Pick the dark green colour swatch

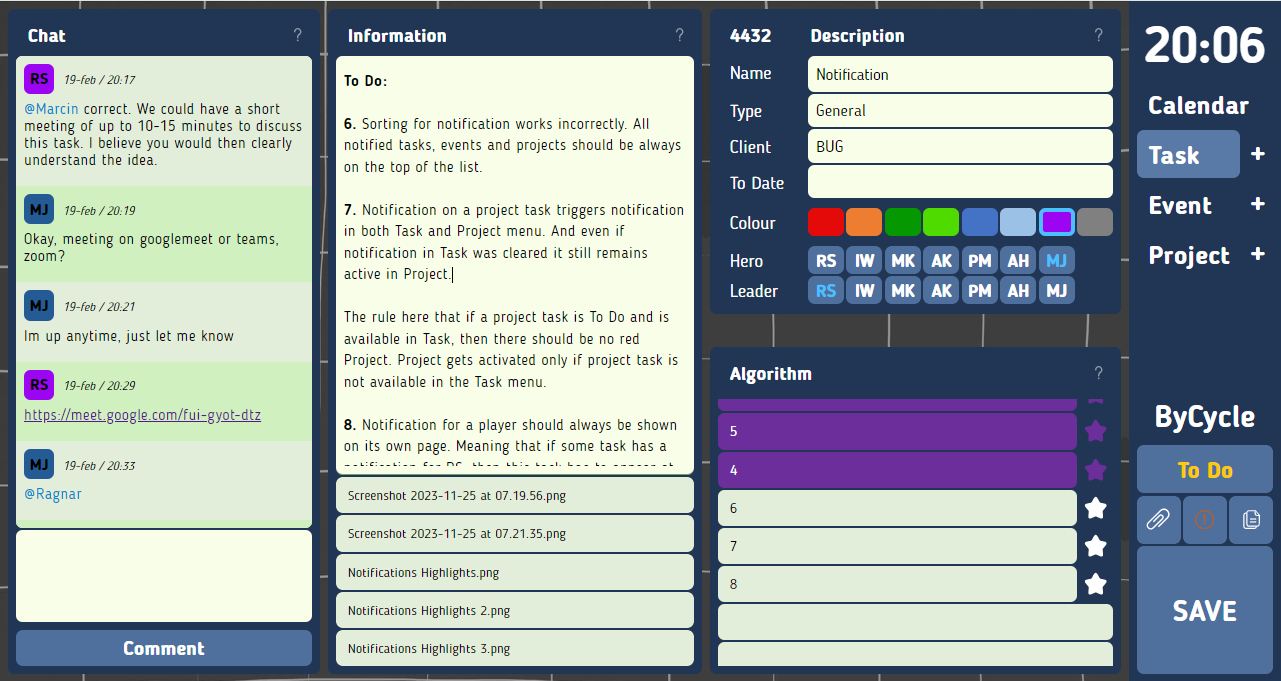[x=903, y=222]
